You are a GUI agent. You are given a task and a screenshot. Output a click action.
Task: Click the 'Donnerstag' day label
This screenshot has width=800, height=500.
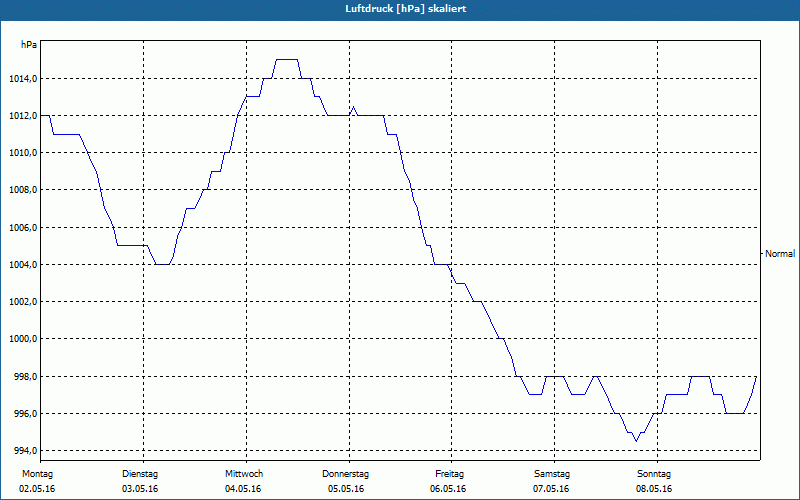[345, 474]
